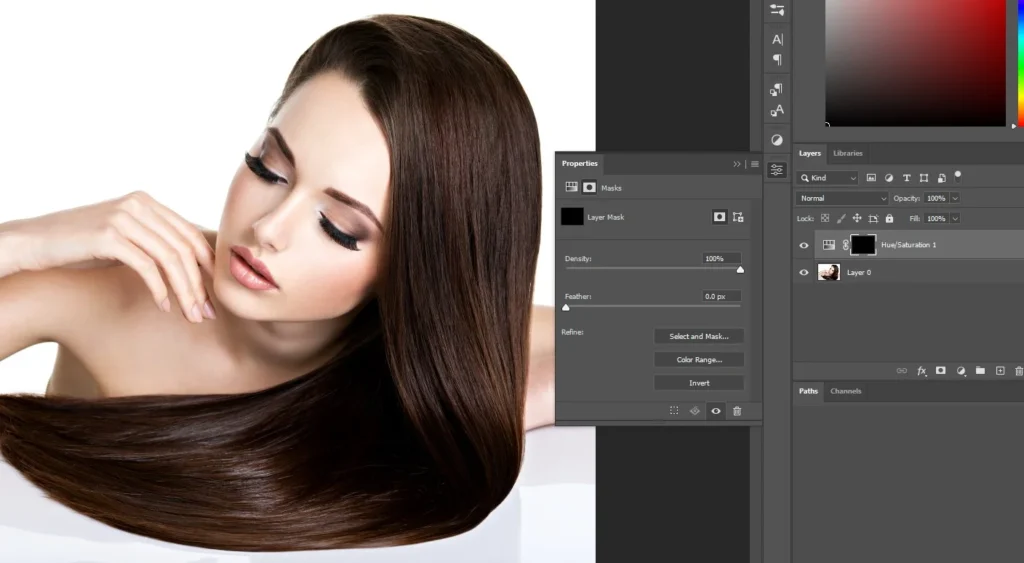The width and height of the screenshot is (1024, 563).
Task: Select the Properties tab
Action: point(580,163)
